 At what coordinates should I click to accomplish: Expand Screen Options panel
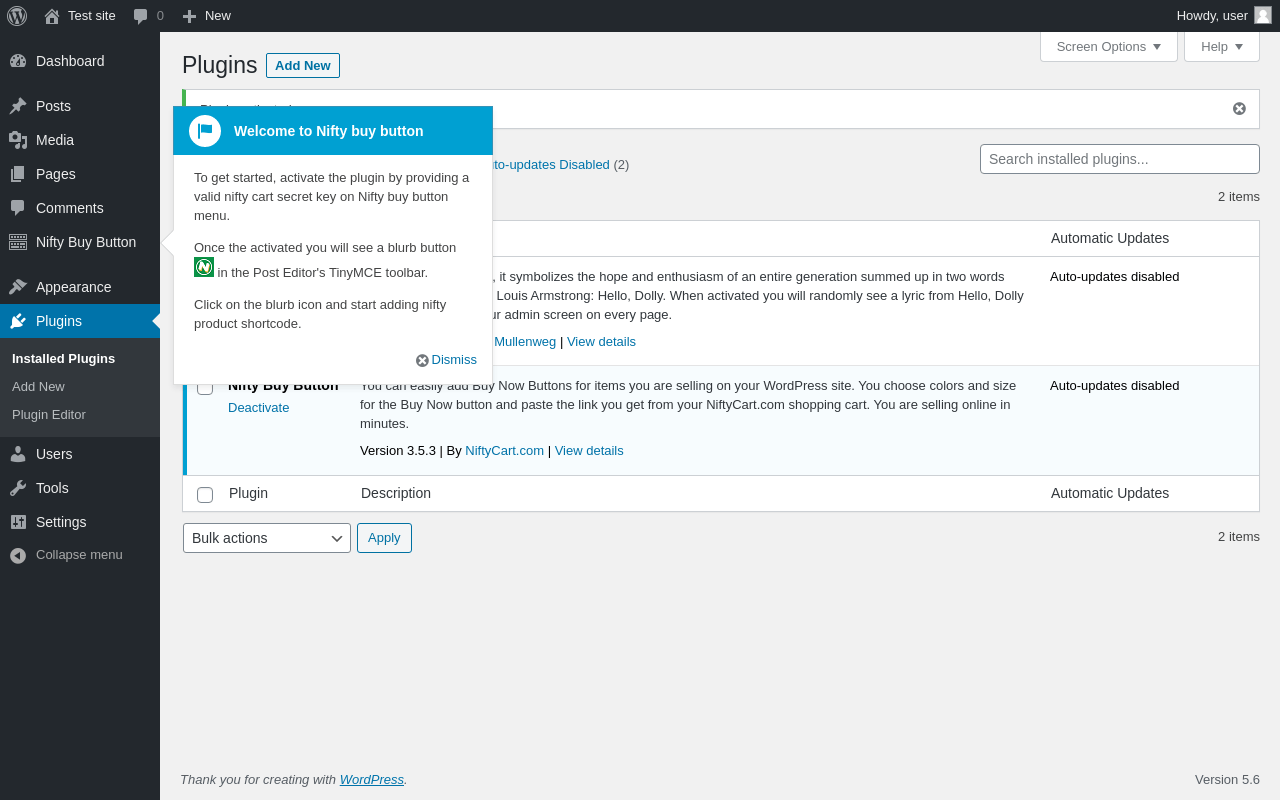pos(1109,46)
